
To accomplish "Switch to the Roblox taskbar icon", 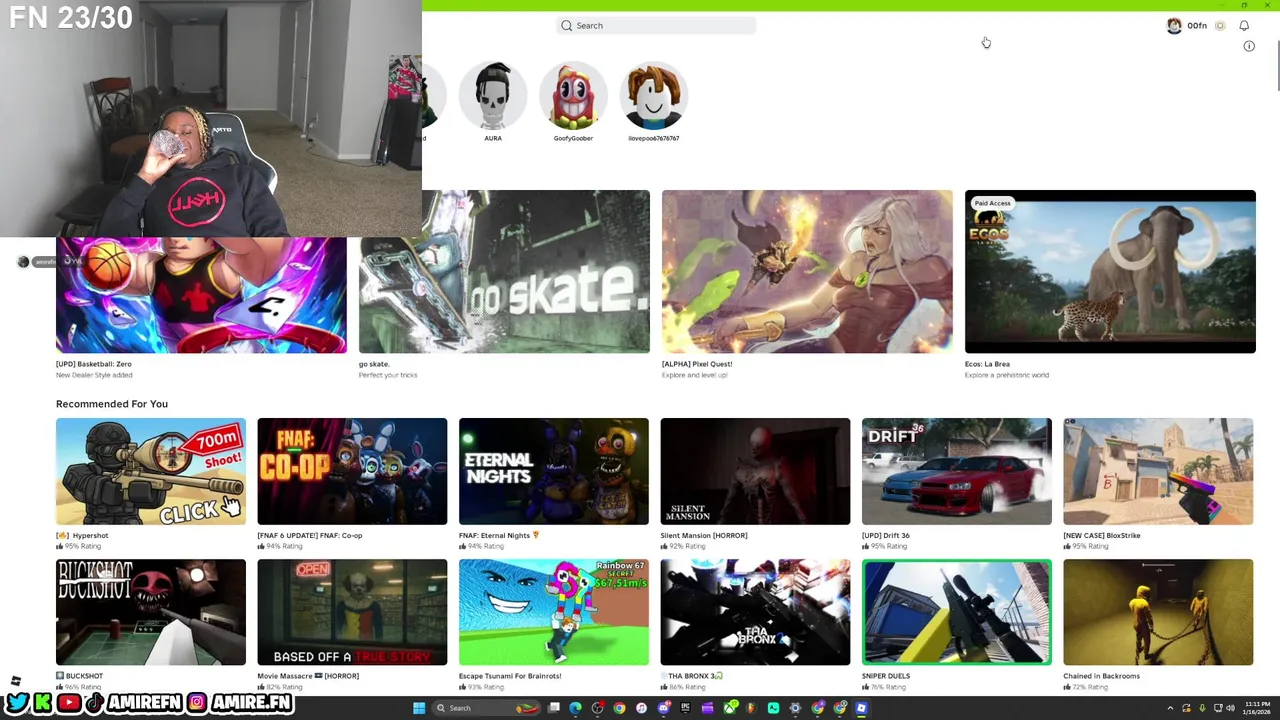I will click(861, 708).
